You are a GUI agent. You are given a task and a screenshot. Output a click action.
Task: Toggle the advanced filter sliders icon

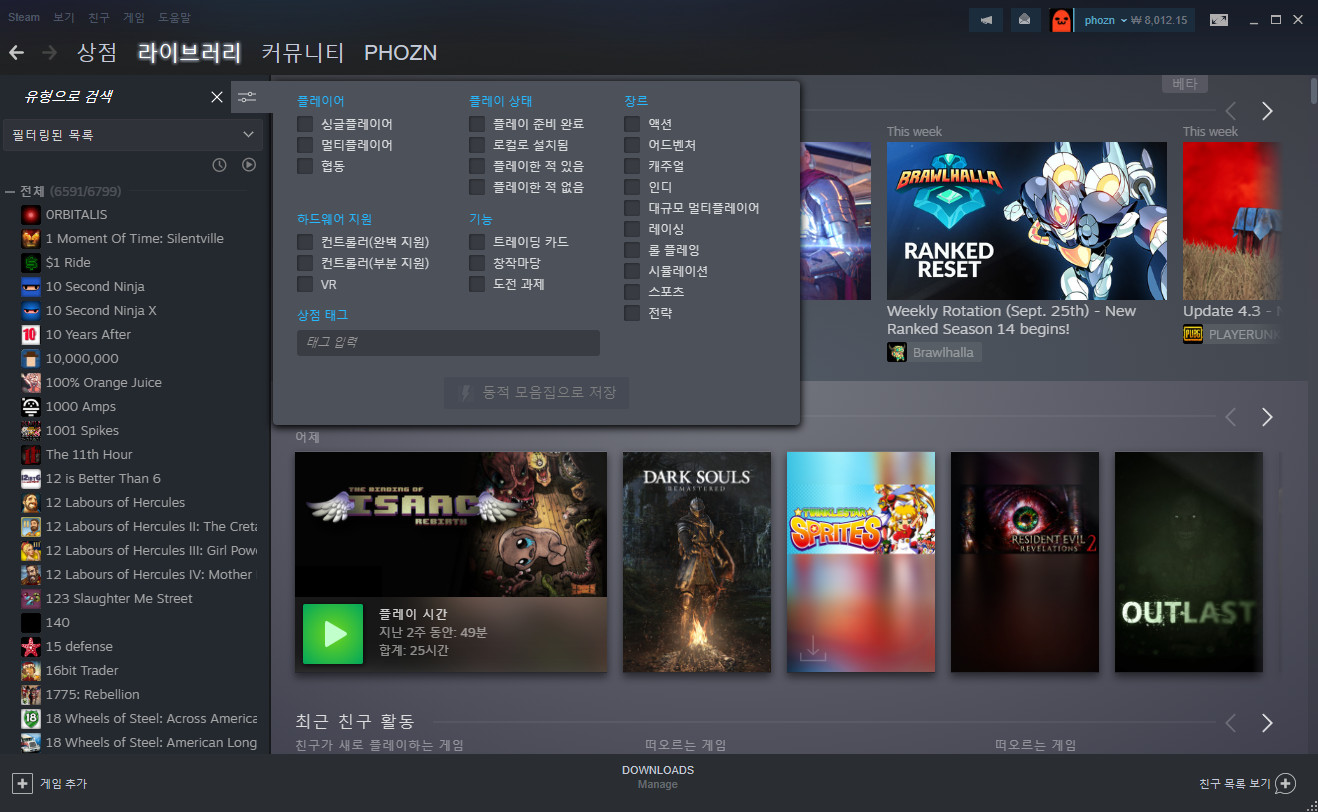(x=247, y=97)
